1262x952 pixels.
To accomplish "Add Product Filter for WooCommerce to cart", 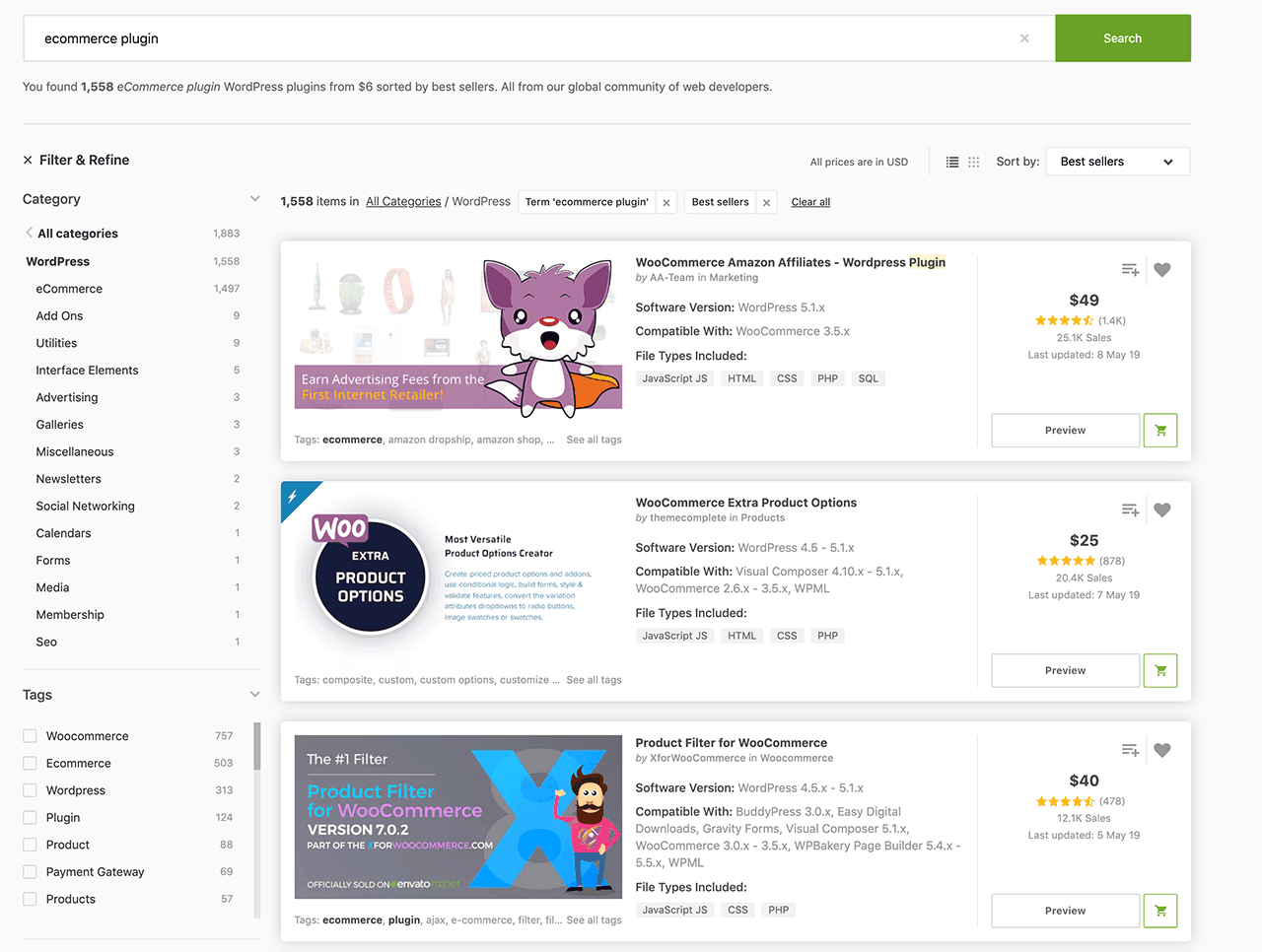I will (1160, 912).
